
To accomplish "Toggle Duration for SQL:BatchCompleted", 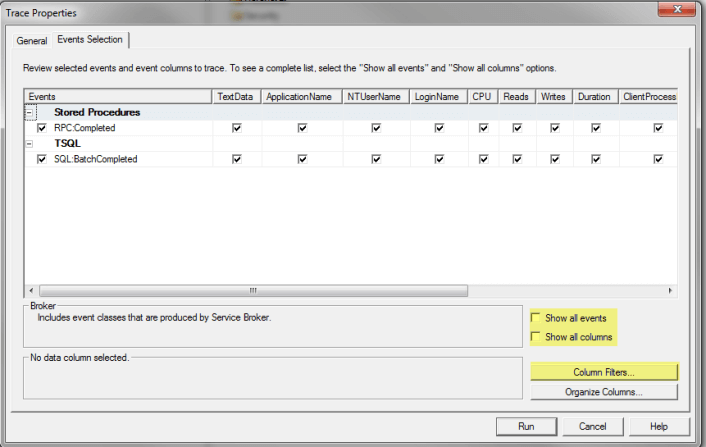I will (x=596, y=159).
